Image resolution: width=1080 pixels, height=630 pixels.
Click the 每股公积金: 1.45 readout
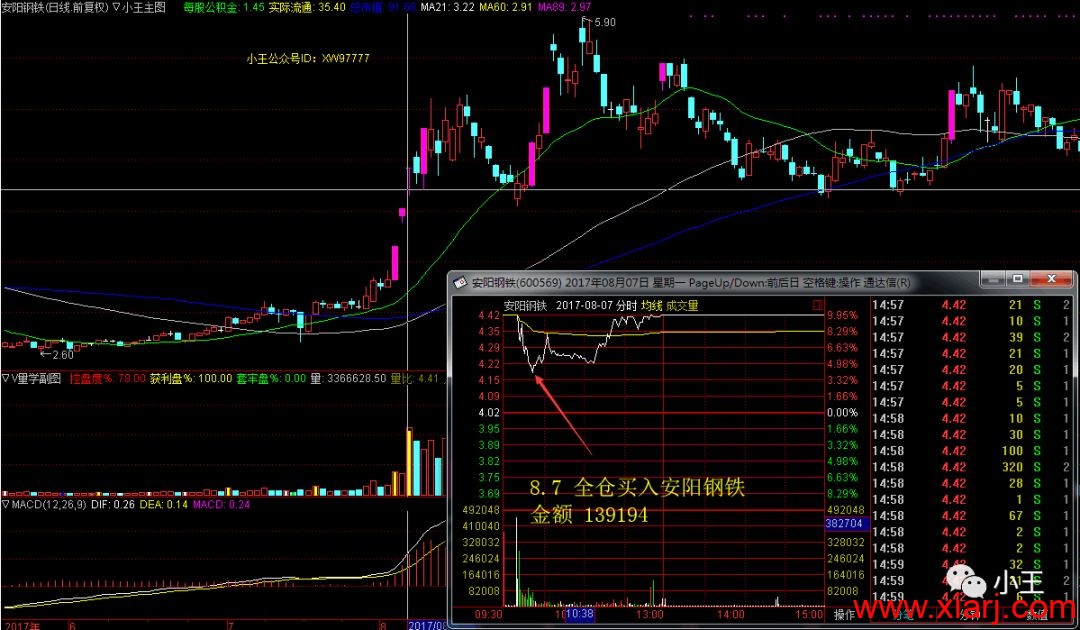tap(224, 8)
